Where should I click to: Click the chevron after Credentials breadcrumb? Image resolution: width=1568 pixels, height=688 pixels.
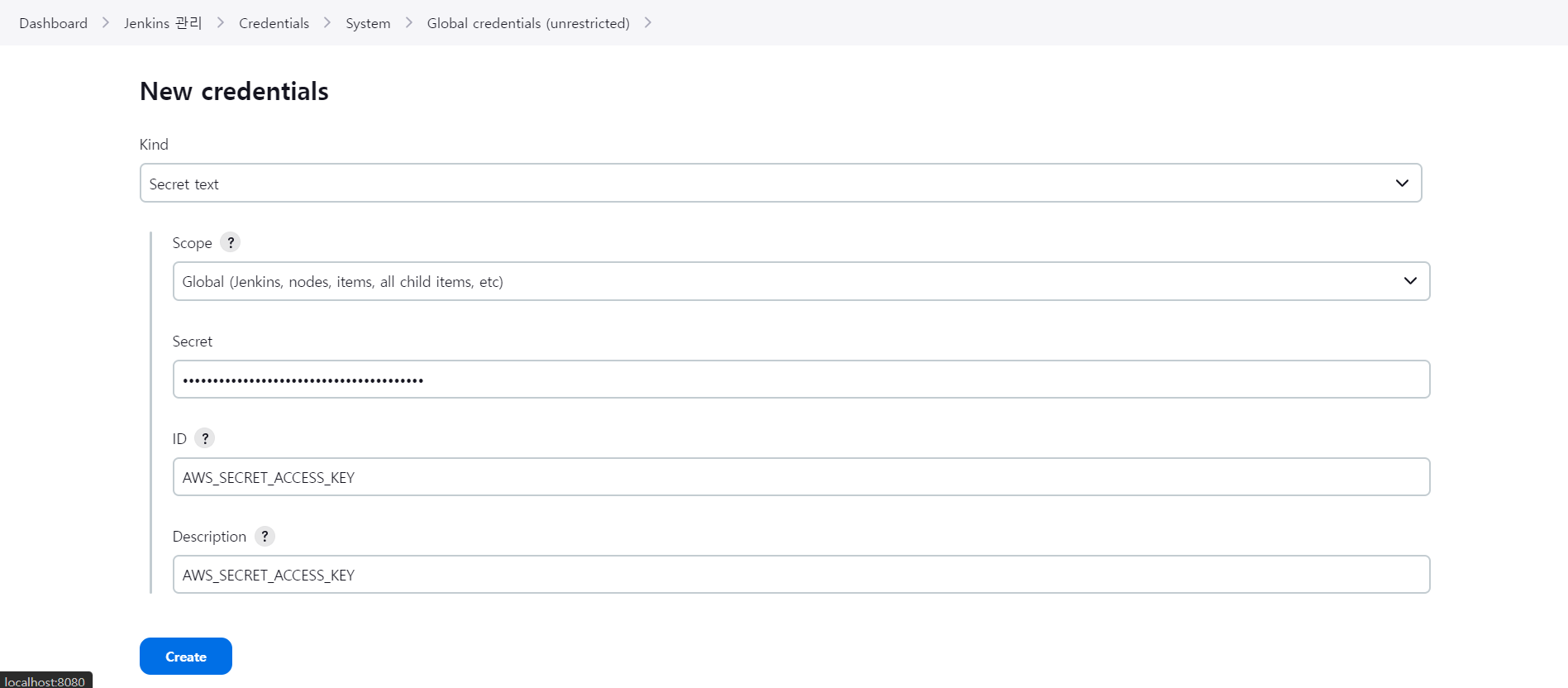click(327, 23)
